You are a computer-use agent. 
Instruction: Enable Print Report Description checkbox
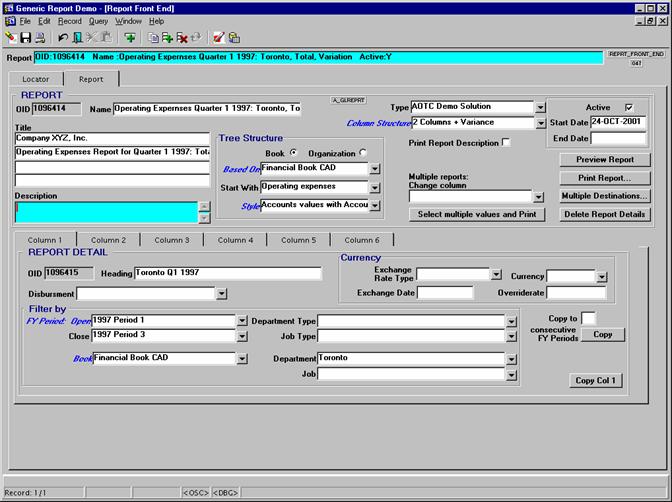(x=506, y=142)
